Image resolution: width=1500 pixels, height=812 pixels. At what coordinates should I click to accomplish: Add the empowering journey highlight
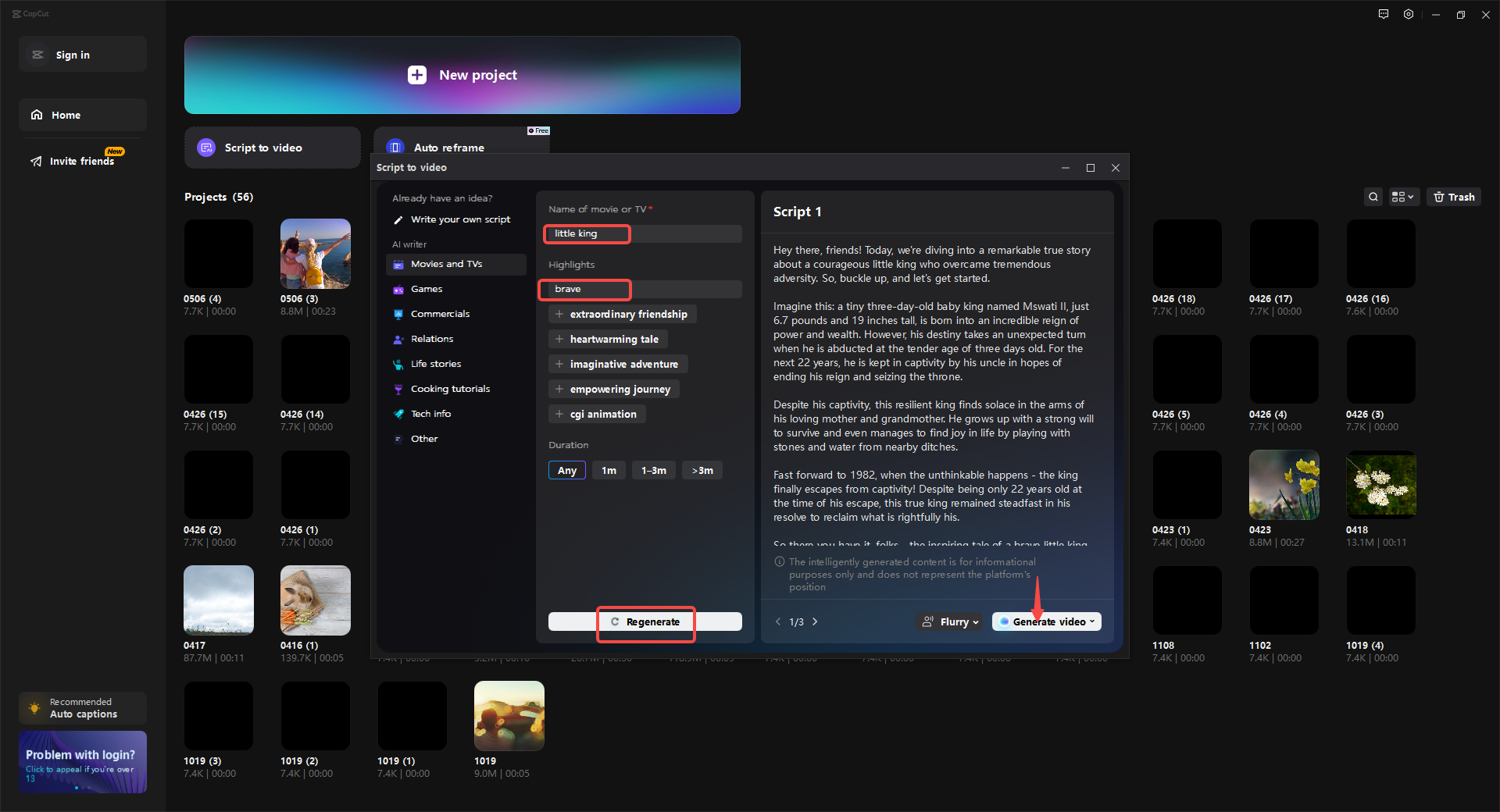[614, 389]
